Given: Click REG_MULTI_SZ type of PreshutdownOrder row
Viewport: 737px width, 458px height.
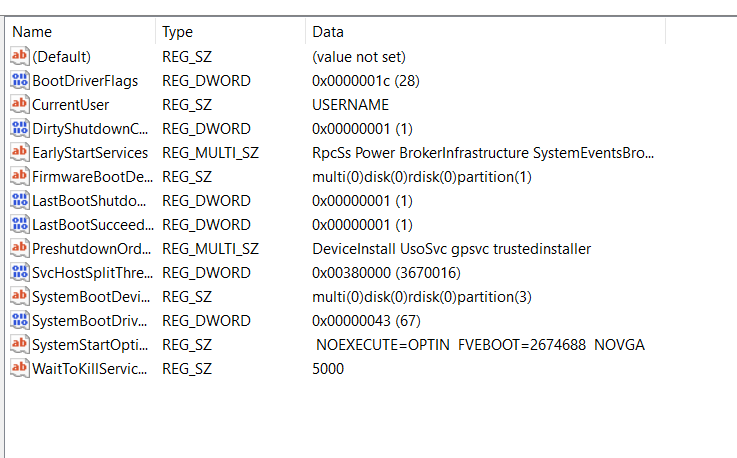Looking at the screenshot, I should [210, 249].
